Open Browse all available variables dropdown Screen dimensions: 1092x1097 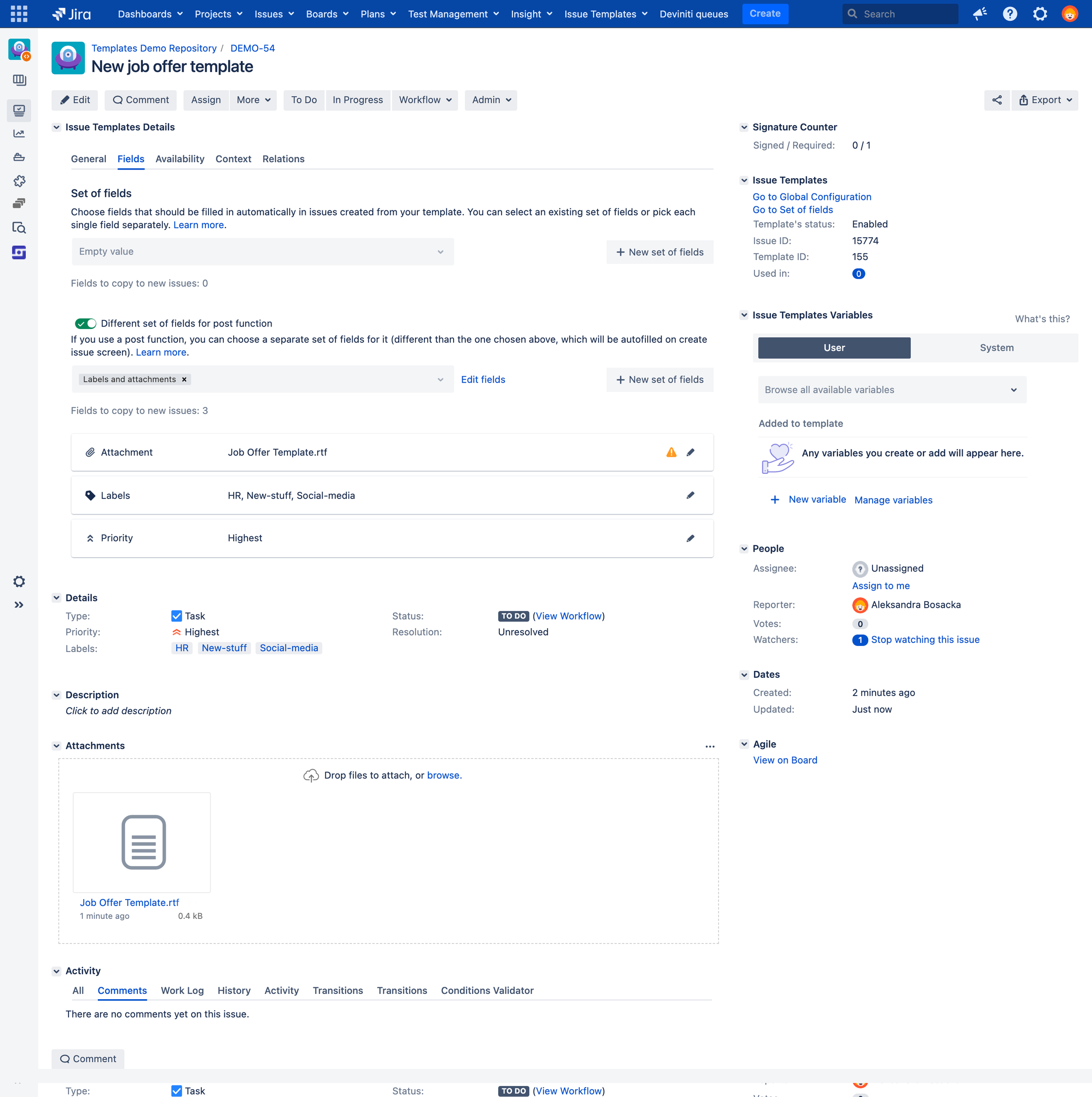tap(892, 390)
